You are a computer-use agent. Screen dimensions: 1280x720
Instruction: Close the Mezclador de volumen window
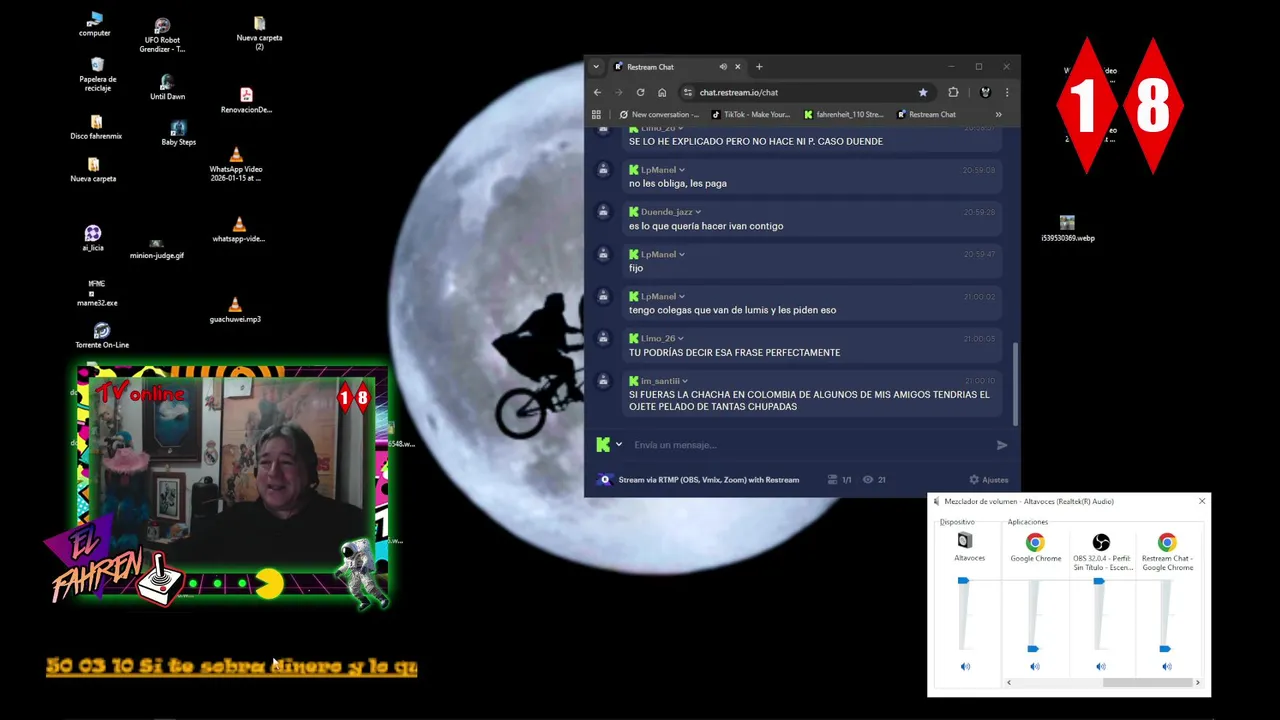(x=1202, y=501)
